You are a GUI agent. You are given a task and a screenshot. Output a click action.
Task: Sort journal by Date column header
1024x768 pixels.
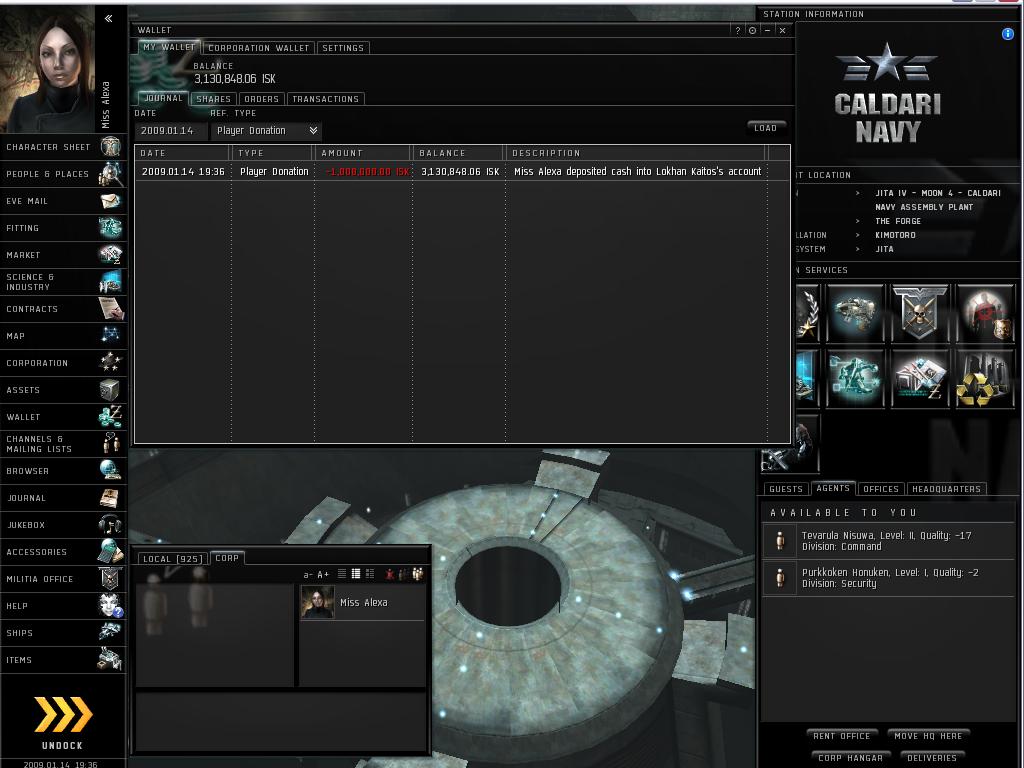(182, 153)
